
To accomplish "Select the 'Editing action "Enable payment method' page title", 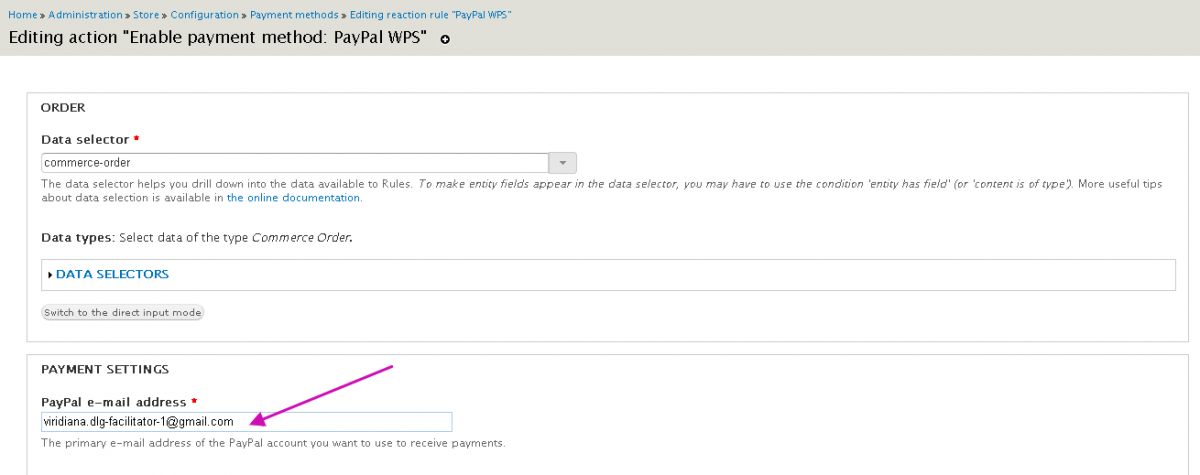I will pos(218,38).
